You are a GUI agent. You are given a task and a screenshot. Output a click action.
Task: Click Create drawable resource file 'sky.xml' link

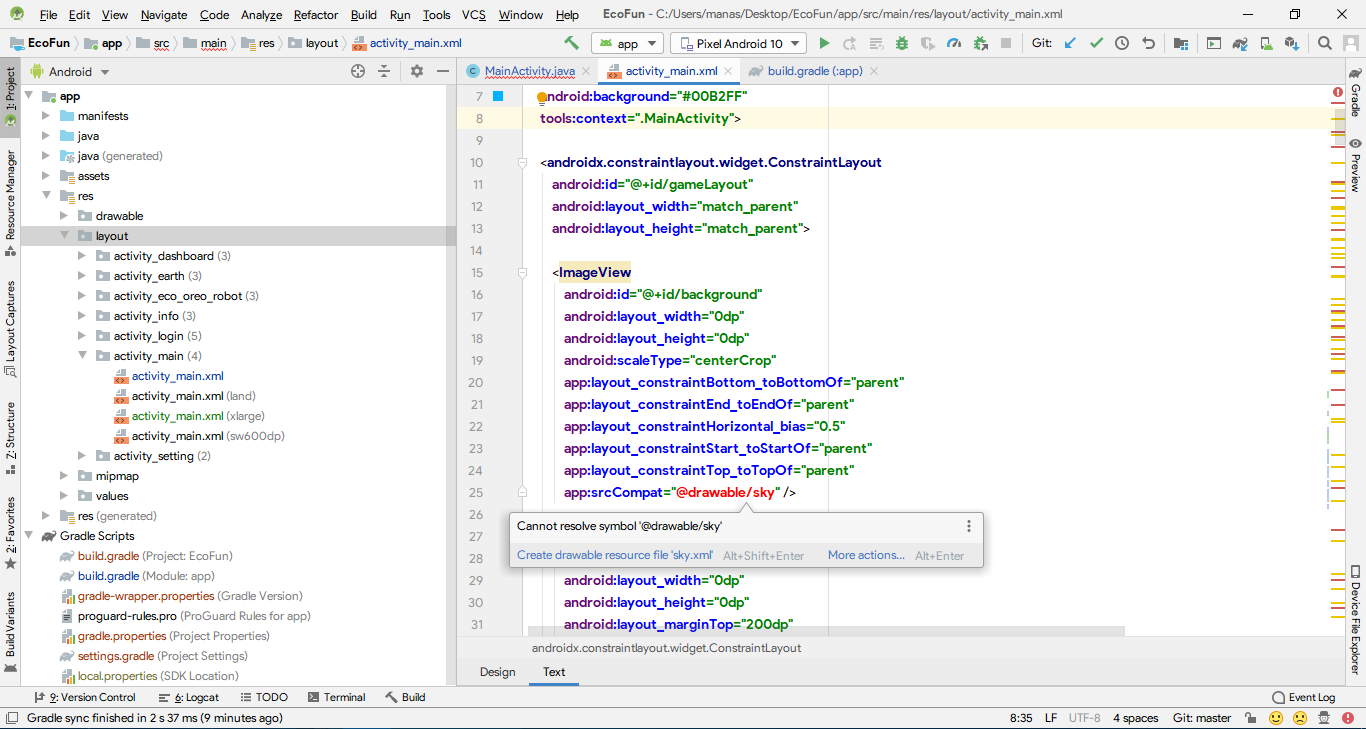point(615,555)
